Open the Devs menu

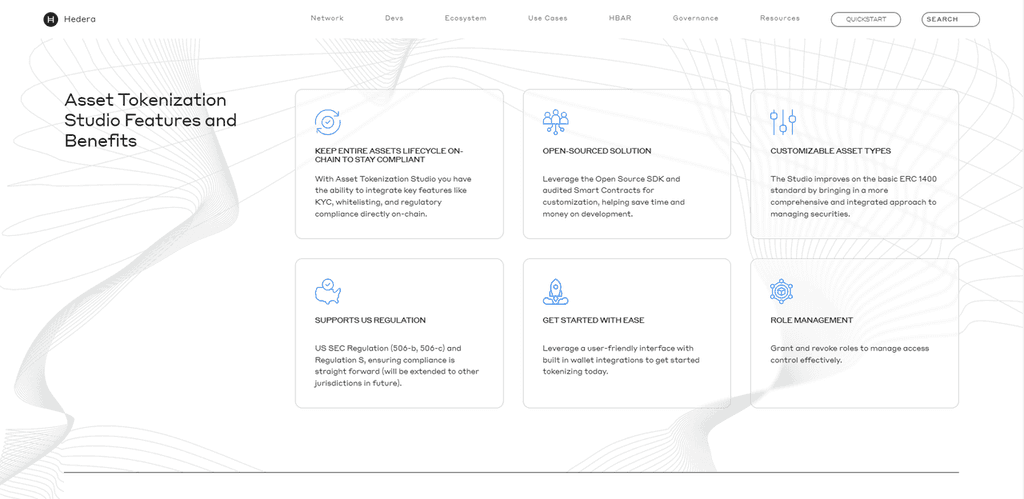pyautogui.click(x=394, y=18)
